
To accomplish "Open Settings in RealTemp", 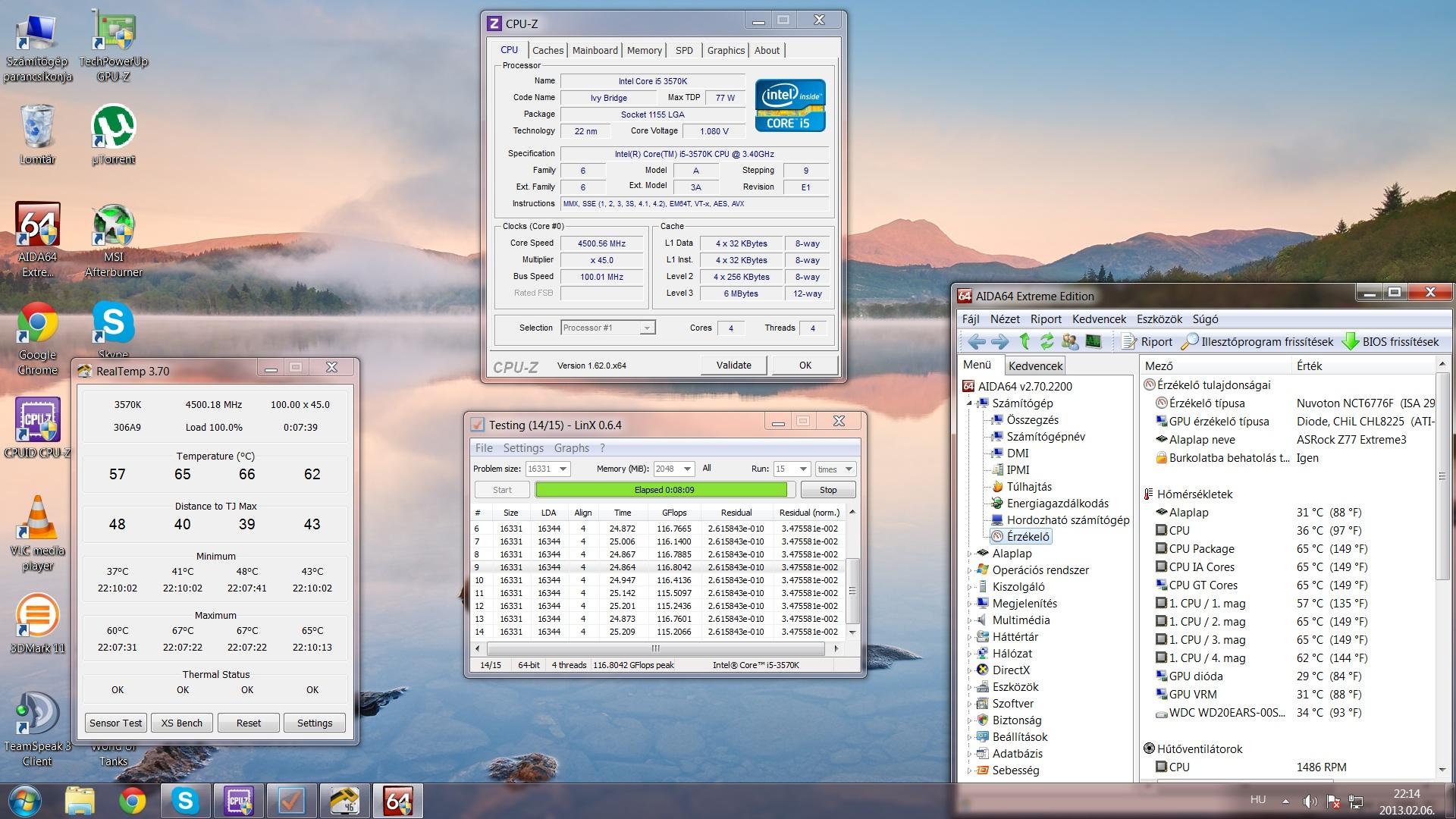I will [x=315, y=723].
